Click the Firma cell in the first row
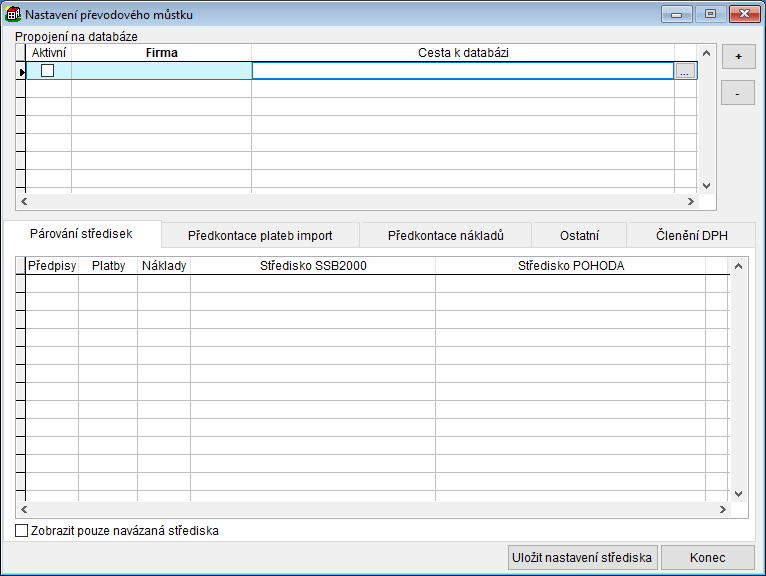 pyautogui.click(x=161, y=71)
